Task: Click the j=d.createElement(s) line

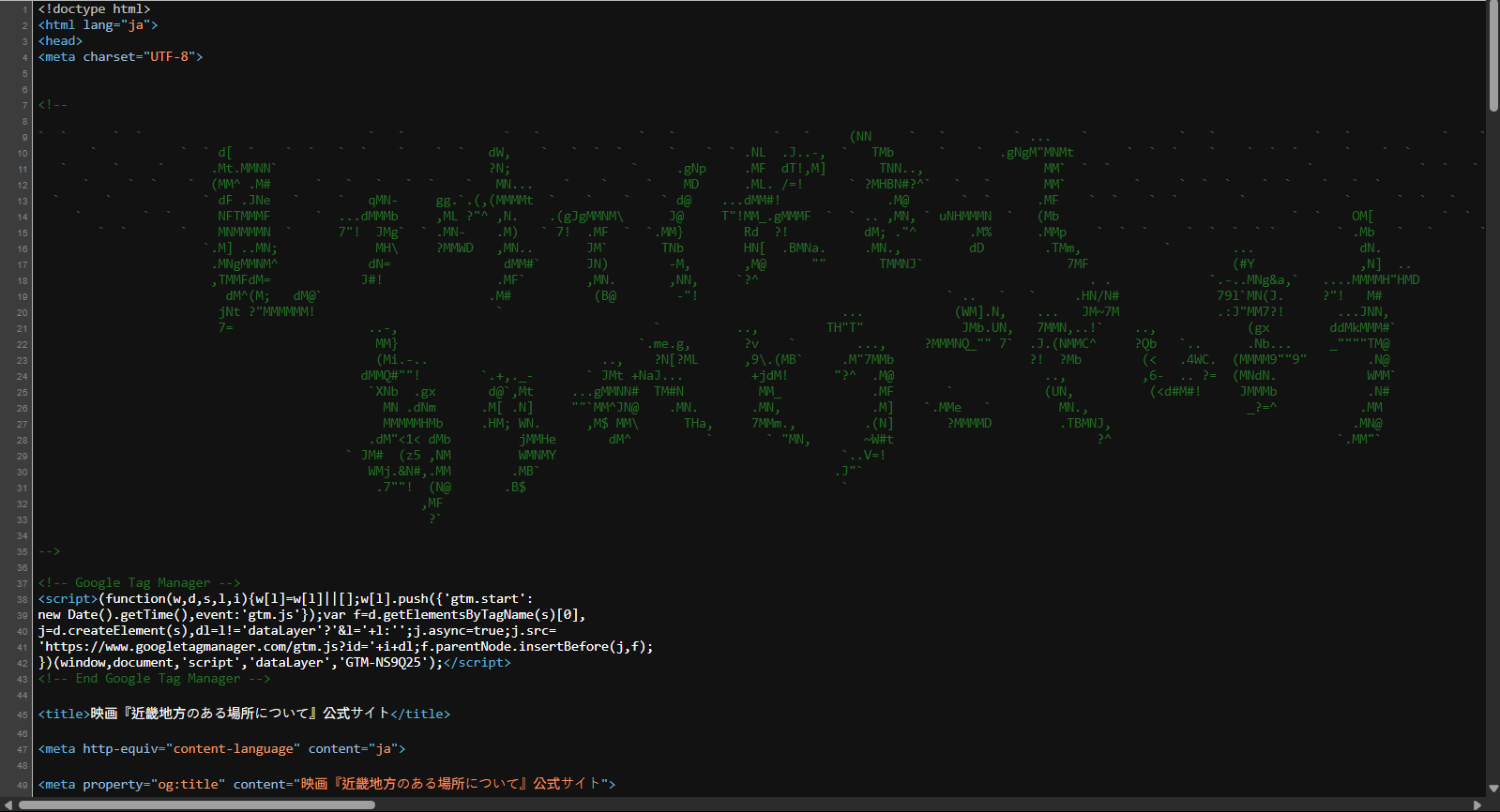Action: (296, 631)
